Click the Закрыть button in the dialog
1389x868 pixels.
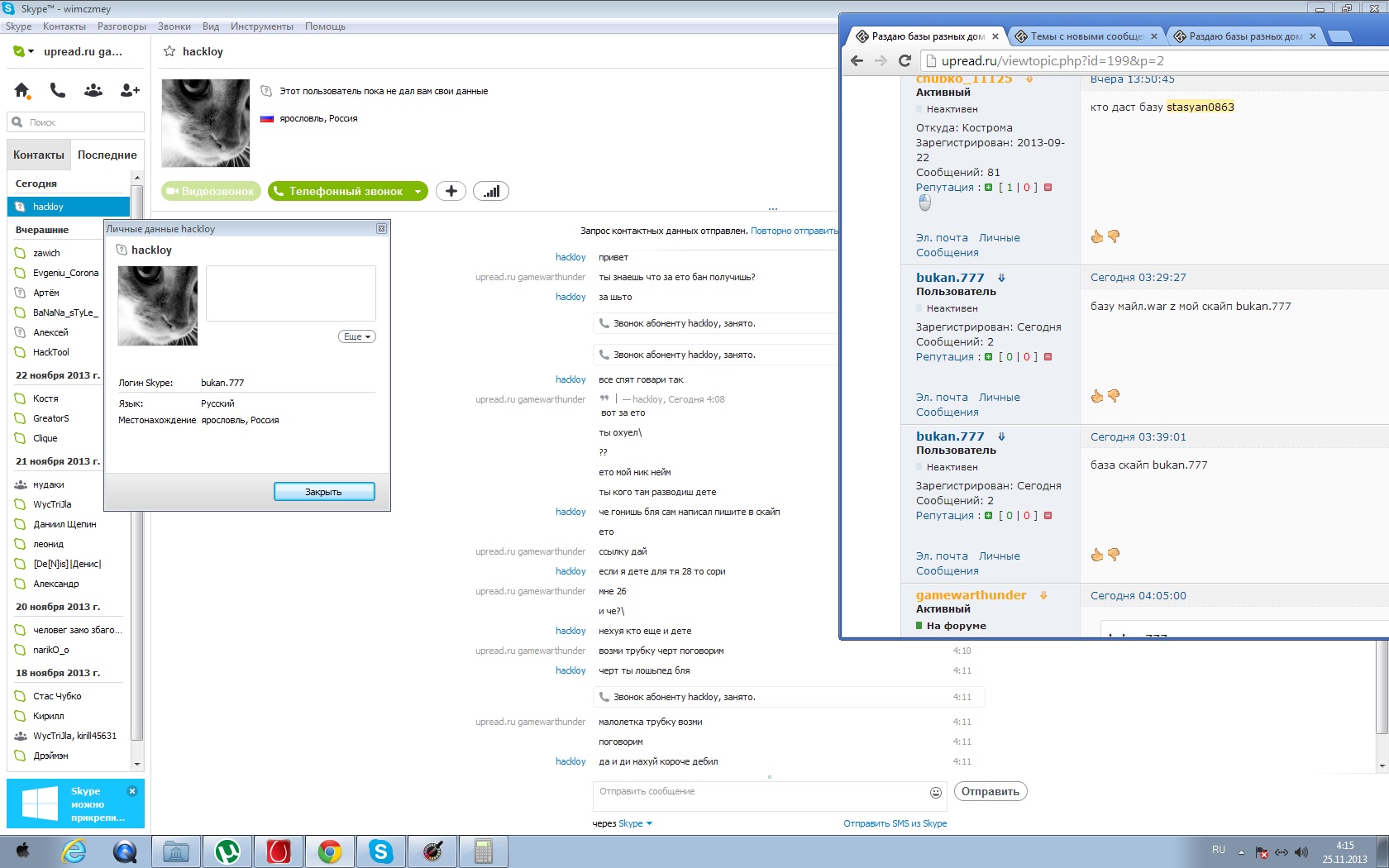(324, 492)
